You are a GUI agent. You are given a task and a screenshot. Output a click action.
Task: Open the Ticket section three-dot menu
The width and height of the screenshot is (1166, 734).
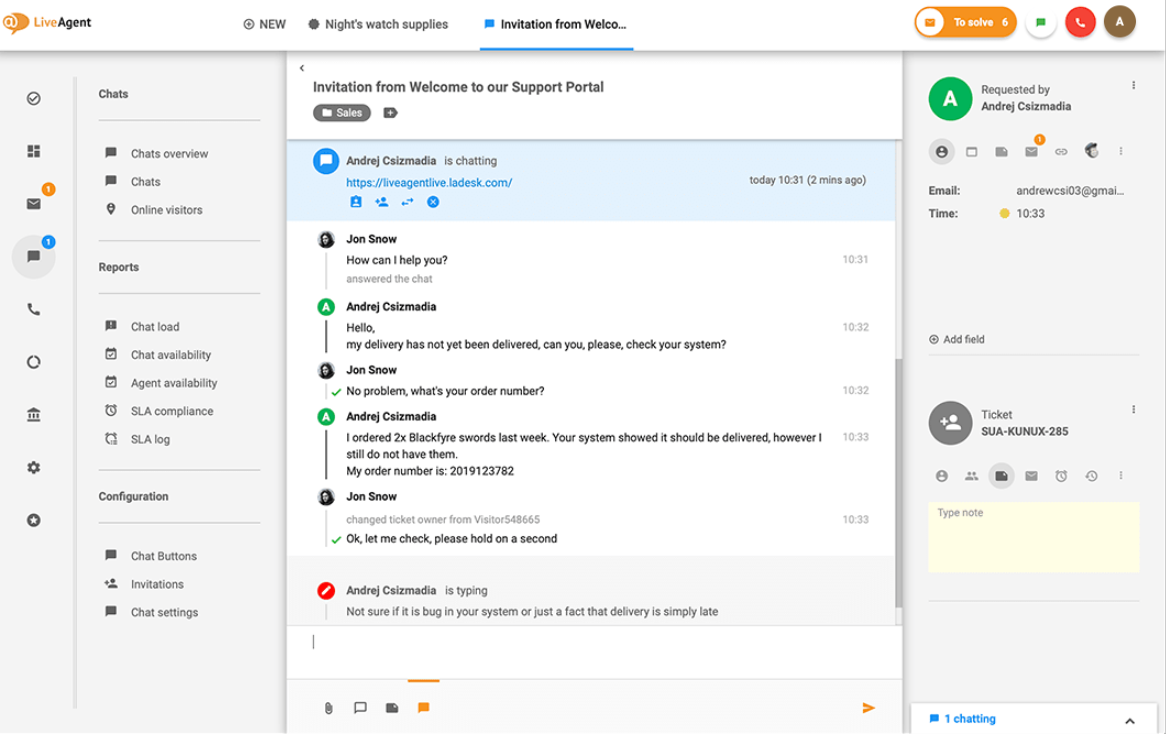[1133, 410]
